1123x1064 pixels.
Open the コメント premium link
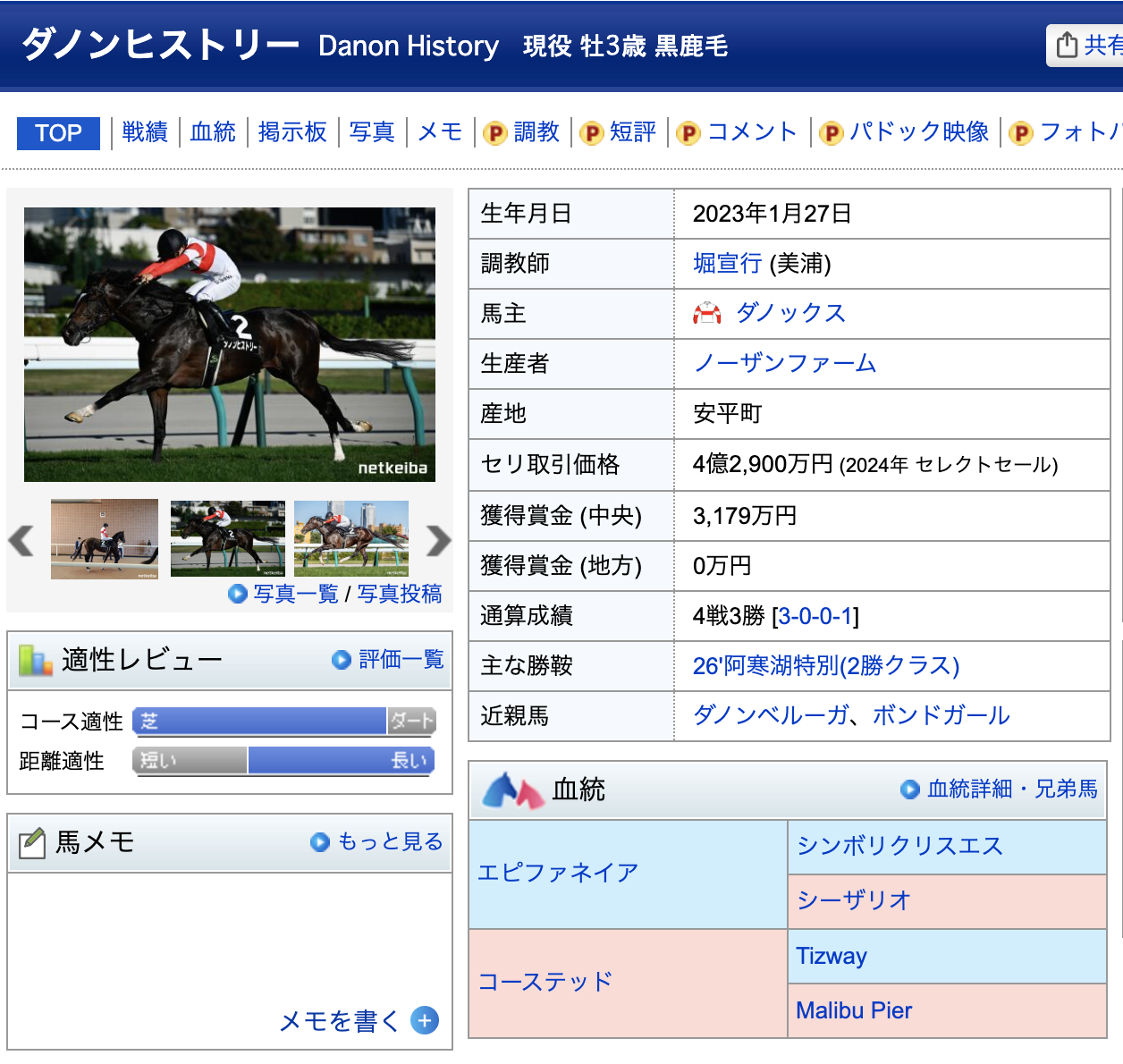[x=752, y=132]
